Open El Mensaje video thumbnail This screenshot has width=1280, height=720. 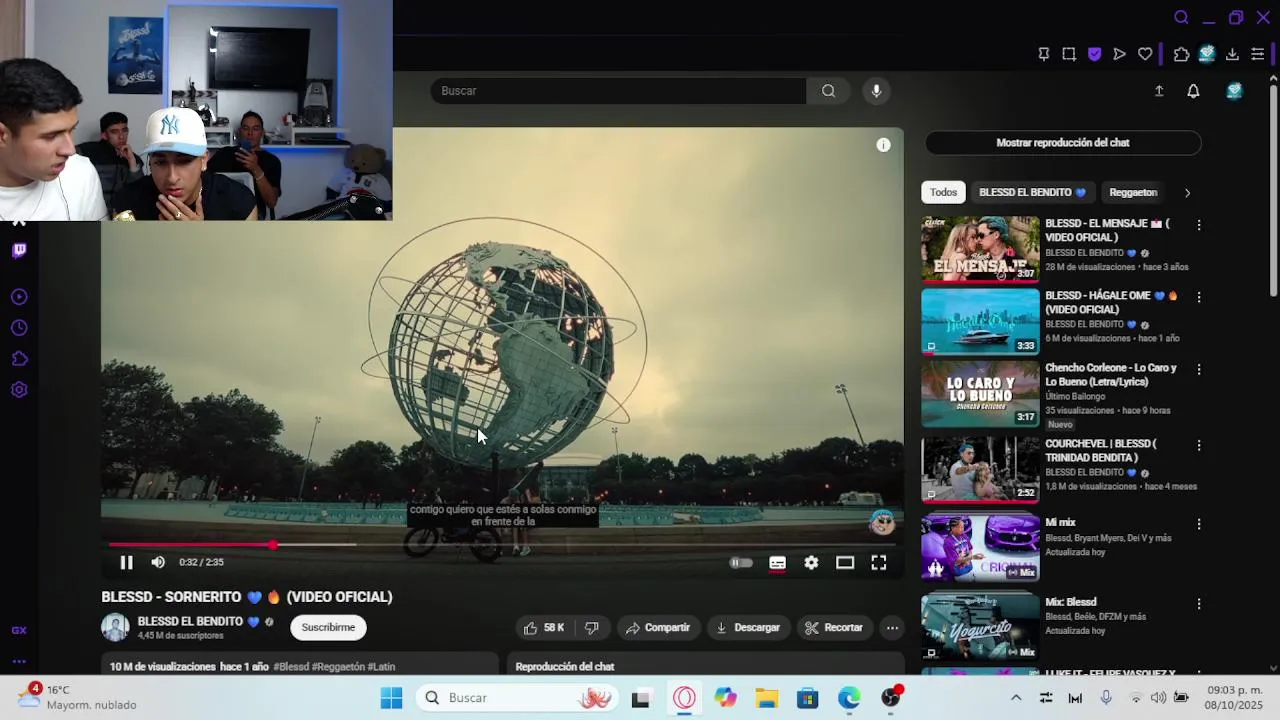(980, 249)
